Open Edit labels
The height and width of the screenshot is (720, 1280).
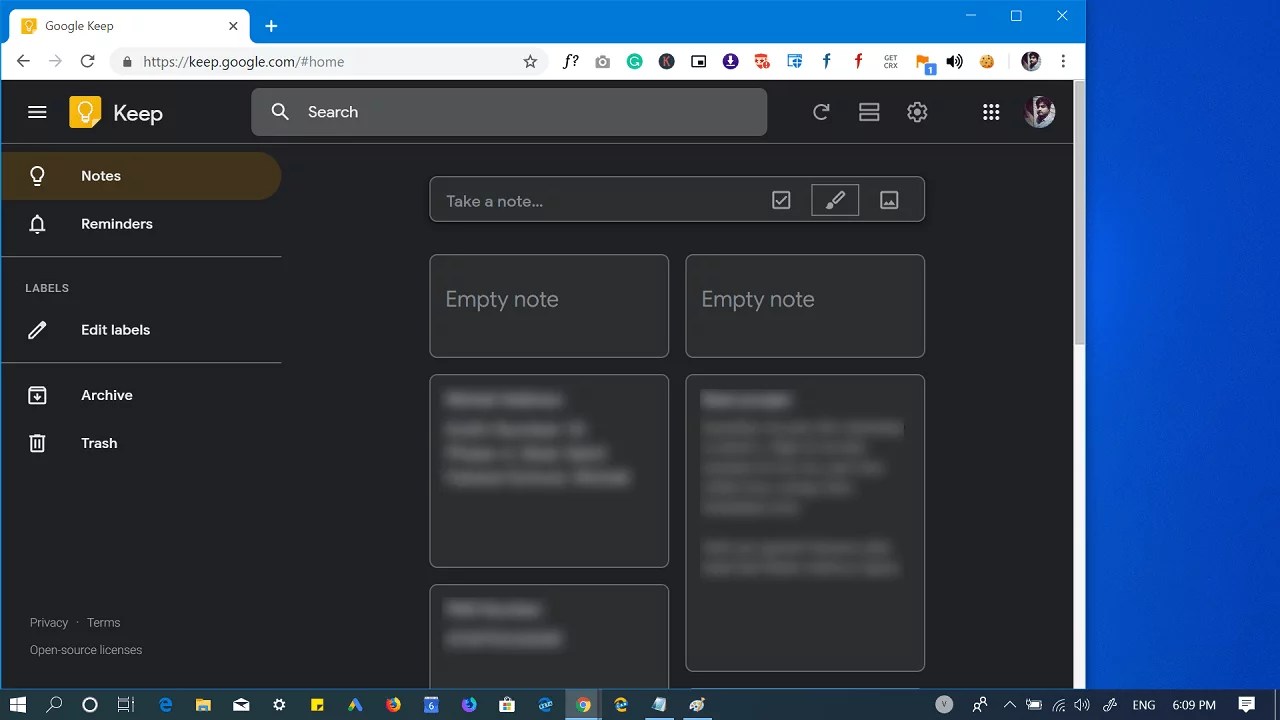coord(141,330)
